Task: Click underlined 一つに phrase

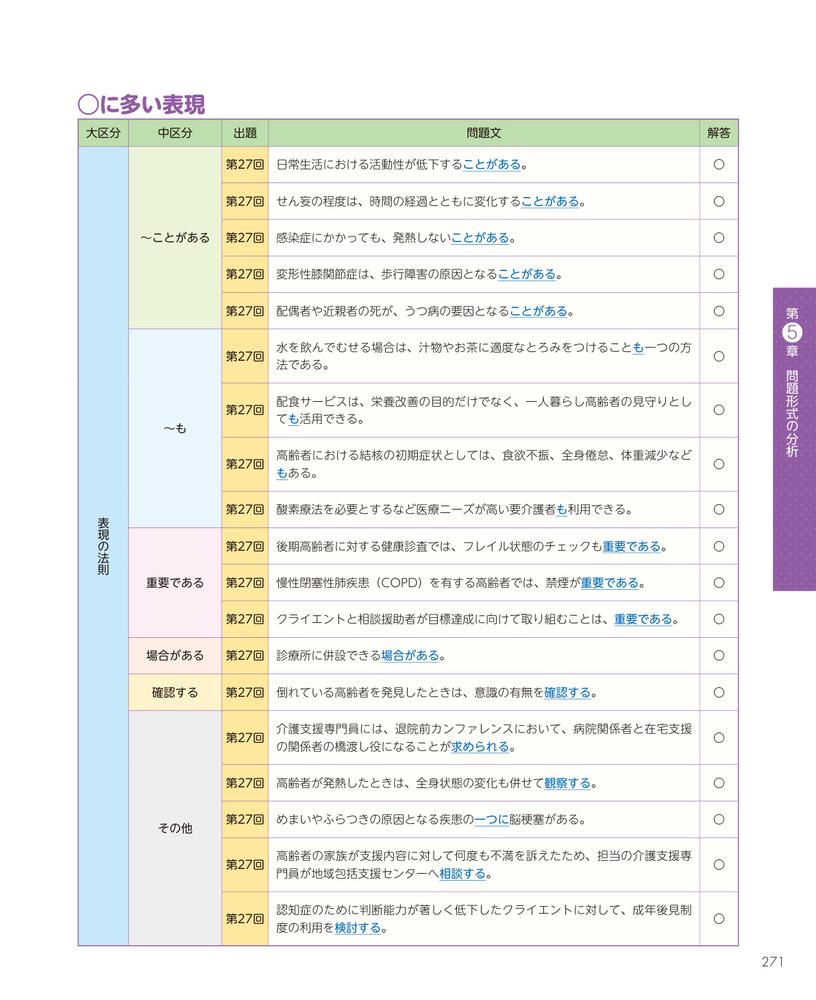Action: point(491,820)
